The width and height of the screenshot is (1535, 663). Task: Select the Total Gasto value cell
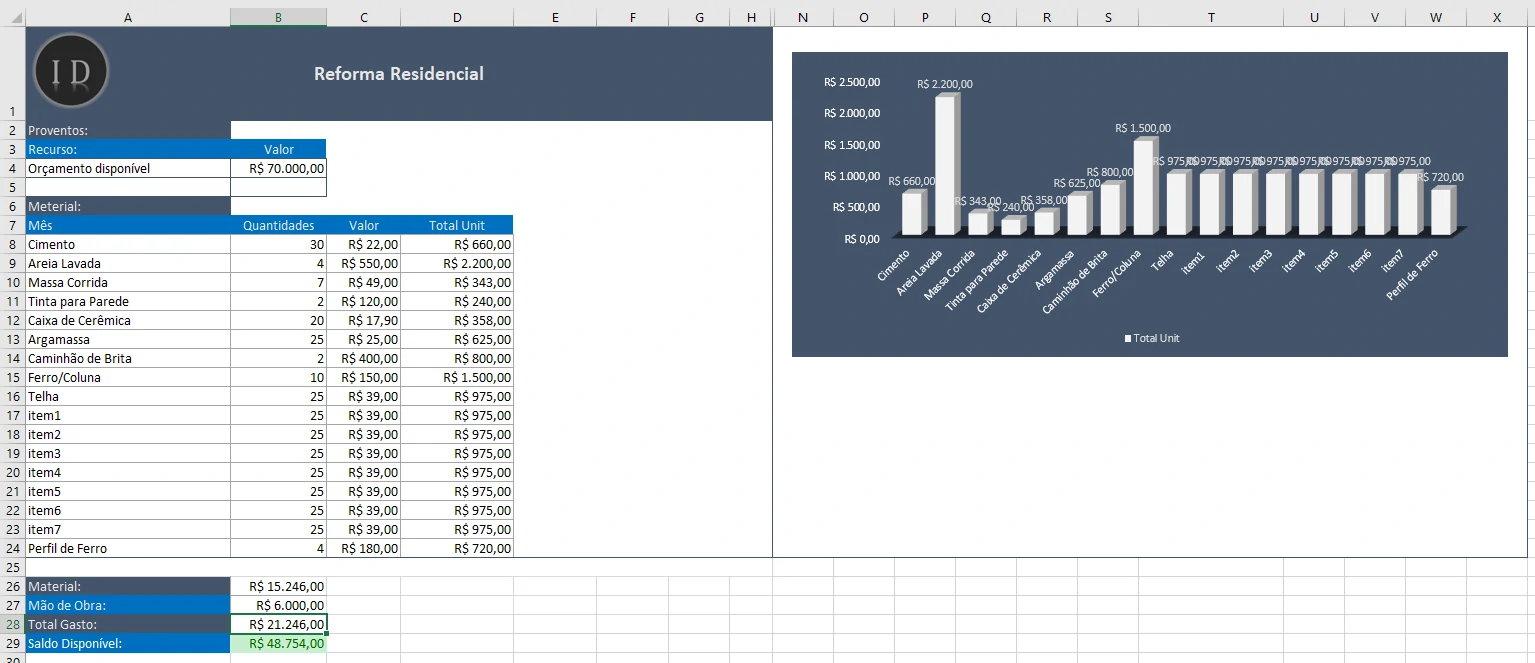(278, 625)
